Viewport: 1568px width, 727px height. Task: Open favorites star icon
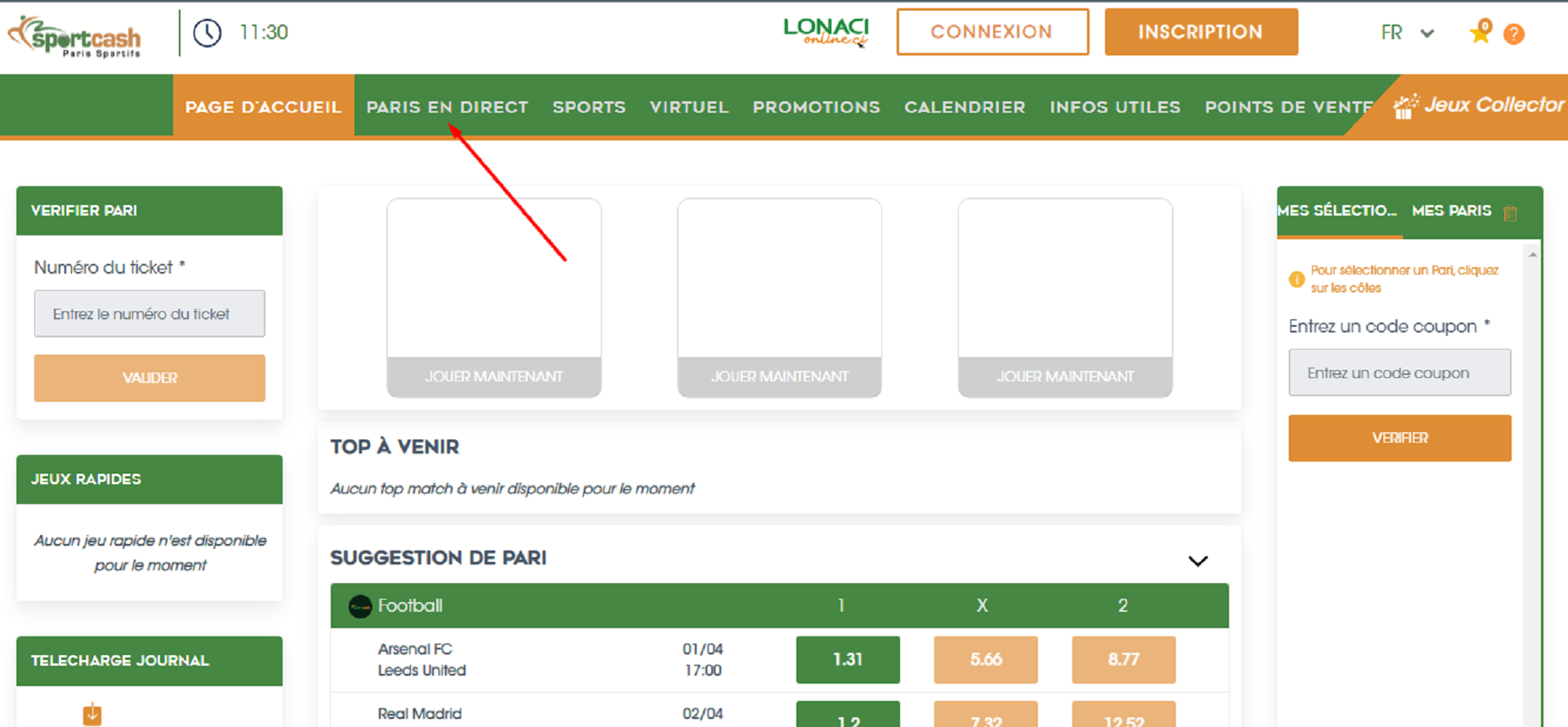[1480, 32]
